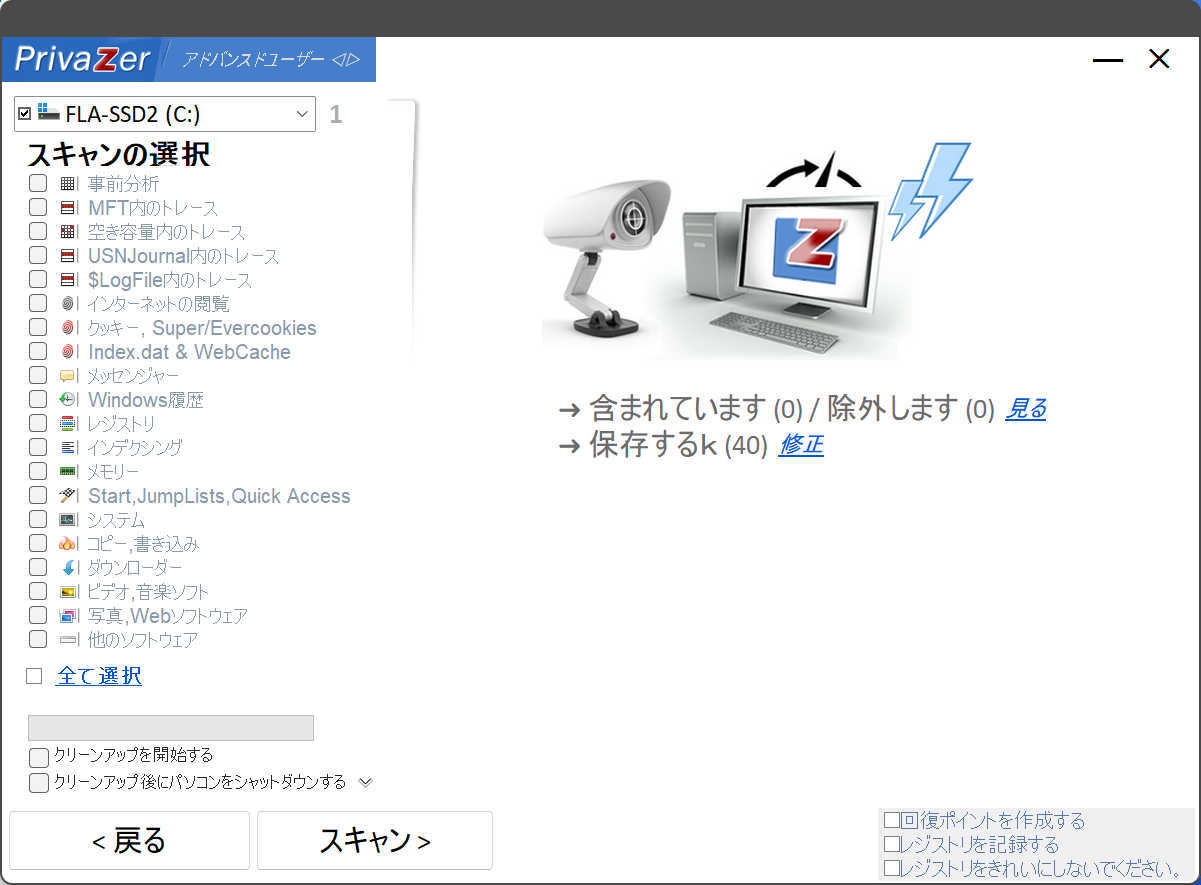The height and width of the screenshot is (885, 1201).
Task: Click the インデクシング icon
Action: pyautogui.click(x=68, y=448)
